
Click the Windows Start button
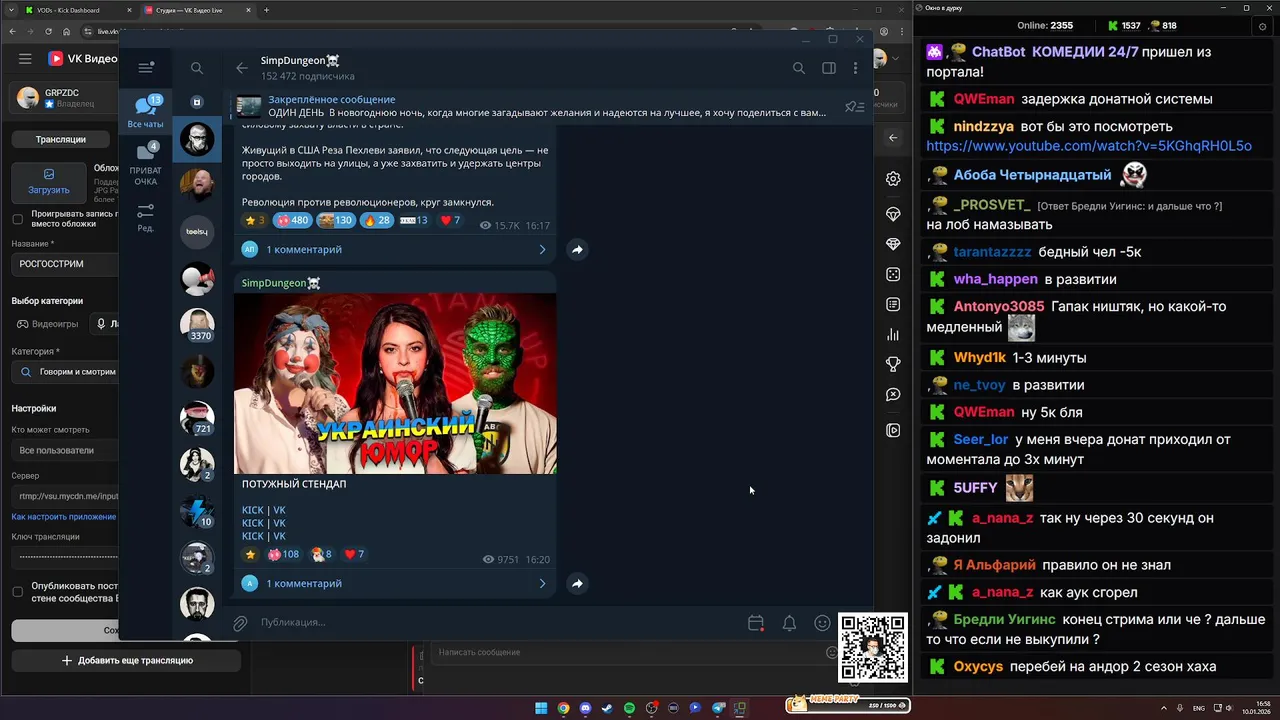tap(541, 708)
